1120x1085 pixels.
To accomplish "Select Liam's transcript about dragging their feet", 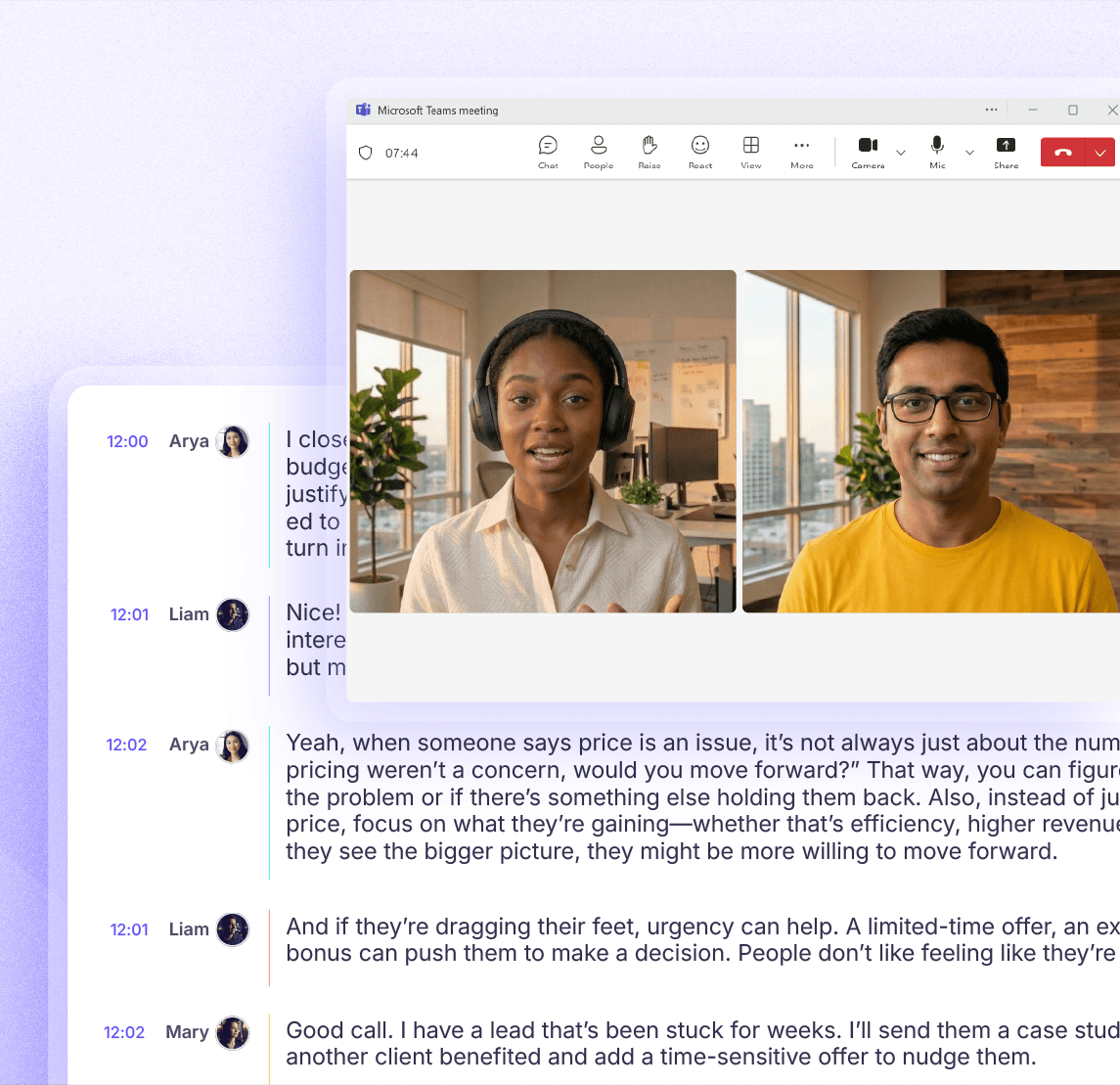I will 703,940.
